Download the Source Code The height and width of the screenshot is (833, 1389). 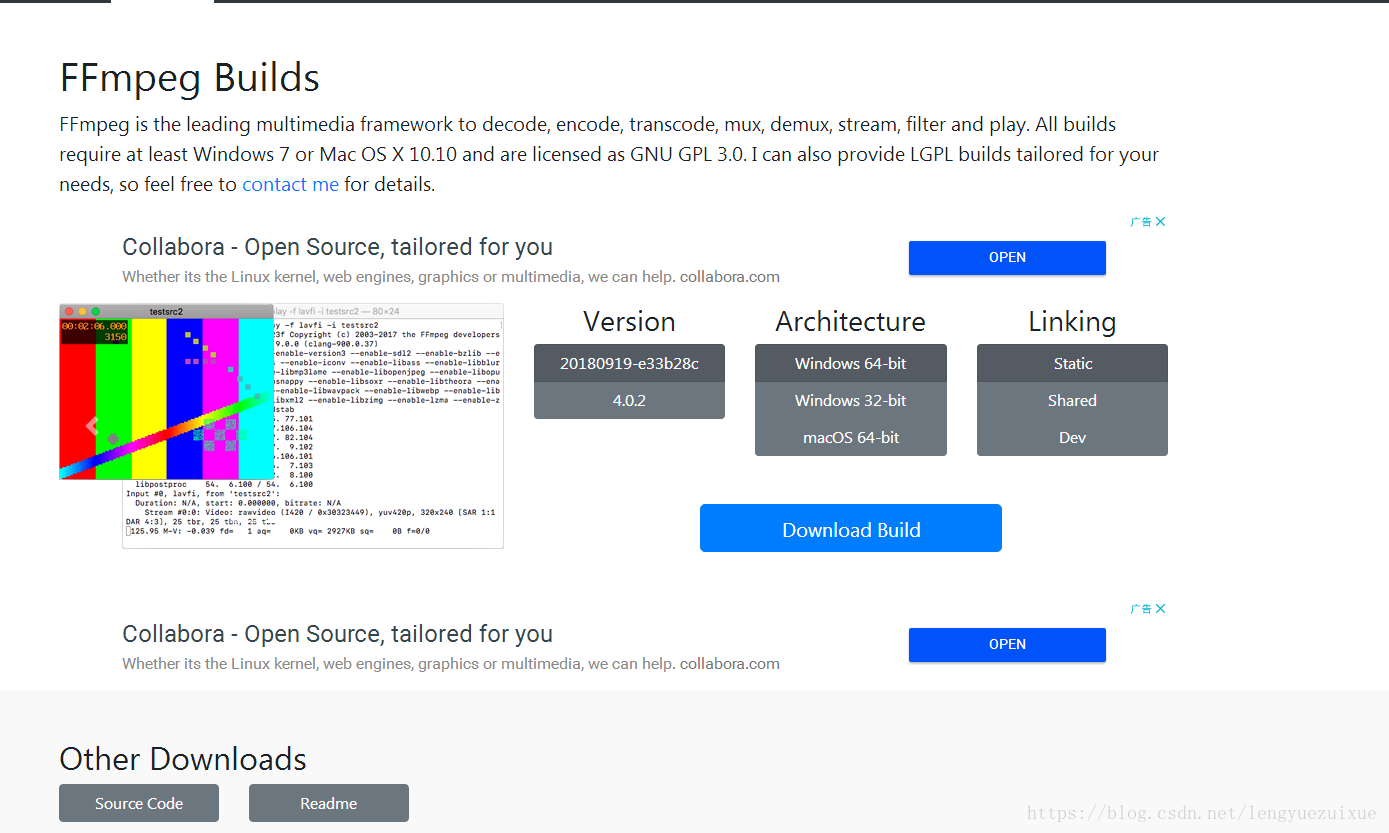click(139, 803)
